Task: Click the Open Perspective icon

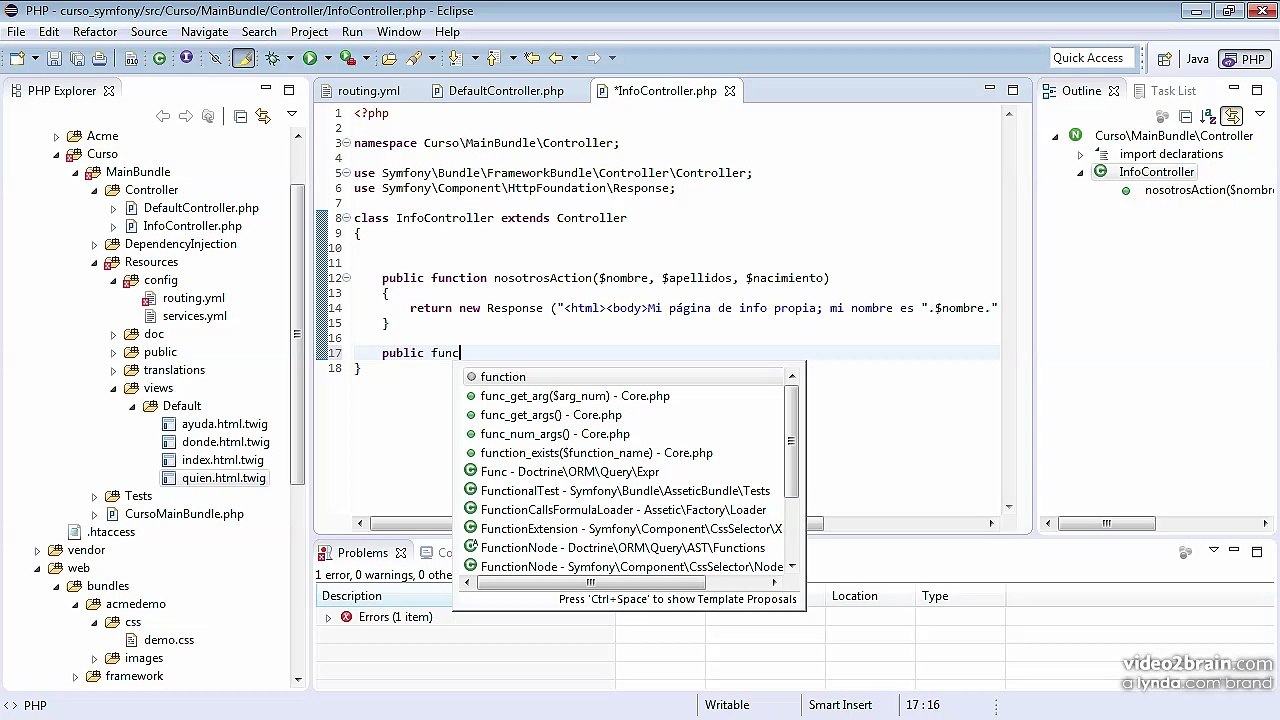Action: click(x=1165, y=59)
